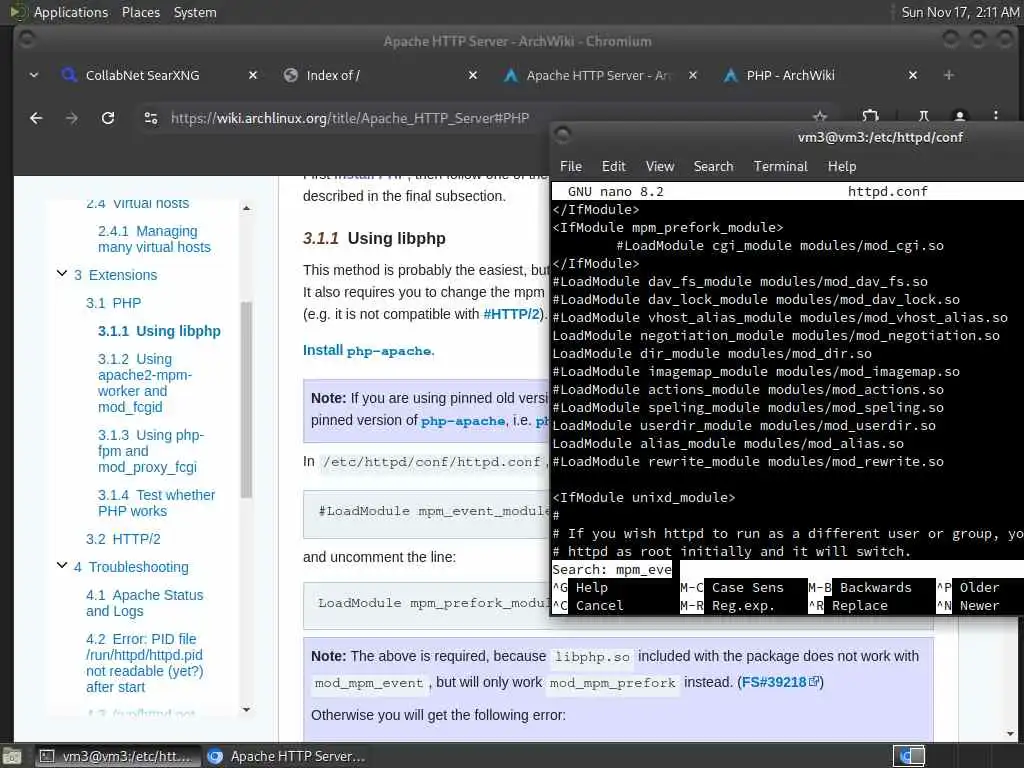The image size is (1024, 768).
Task: Go to 3.1 PHP section link
Action: point(113,303)
